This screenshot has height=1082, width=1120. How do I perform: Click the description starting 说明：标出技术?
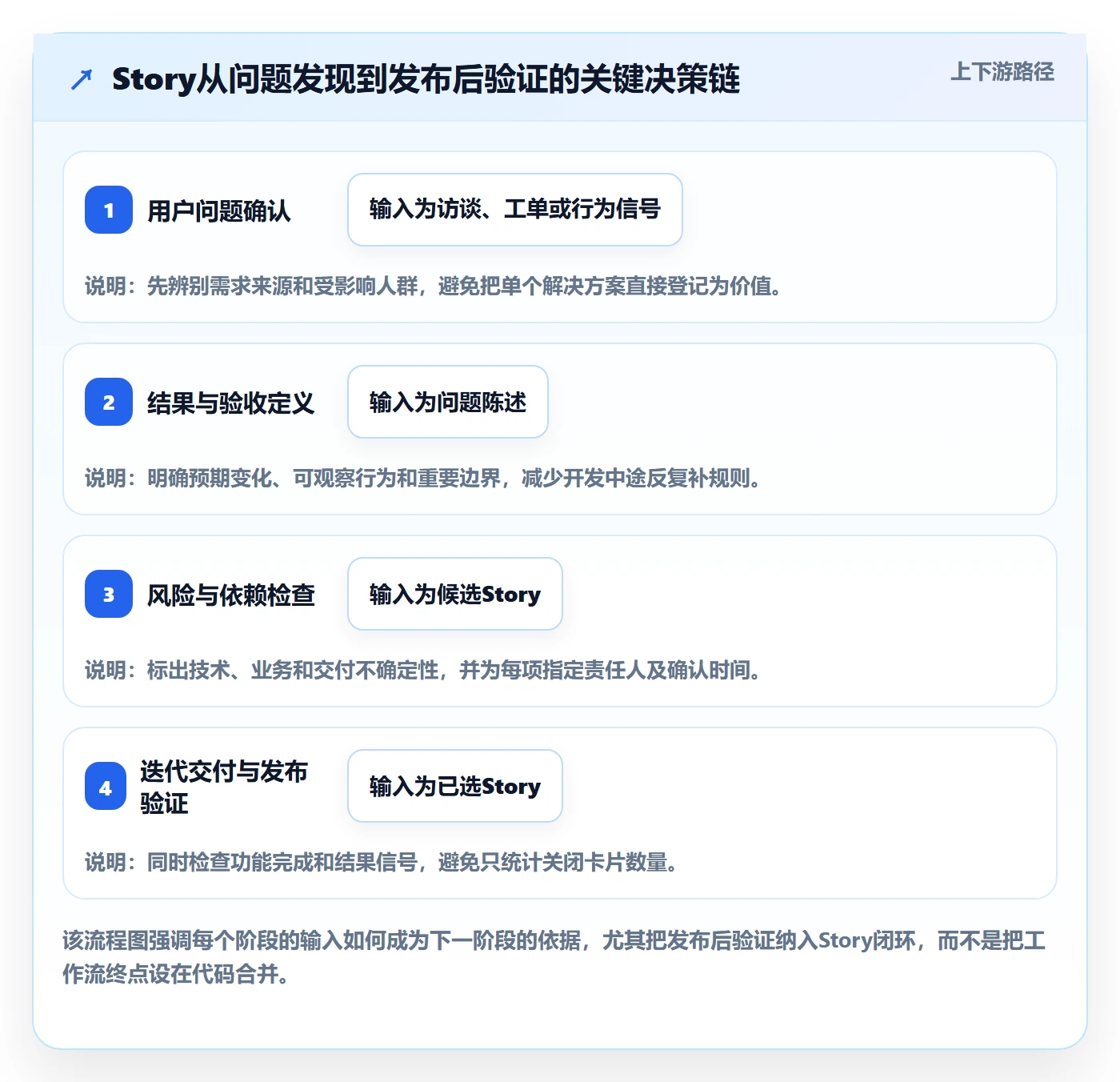coord(423,670)
